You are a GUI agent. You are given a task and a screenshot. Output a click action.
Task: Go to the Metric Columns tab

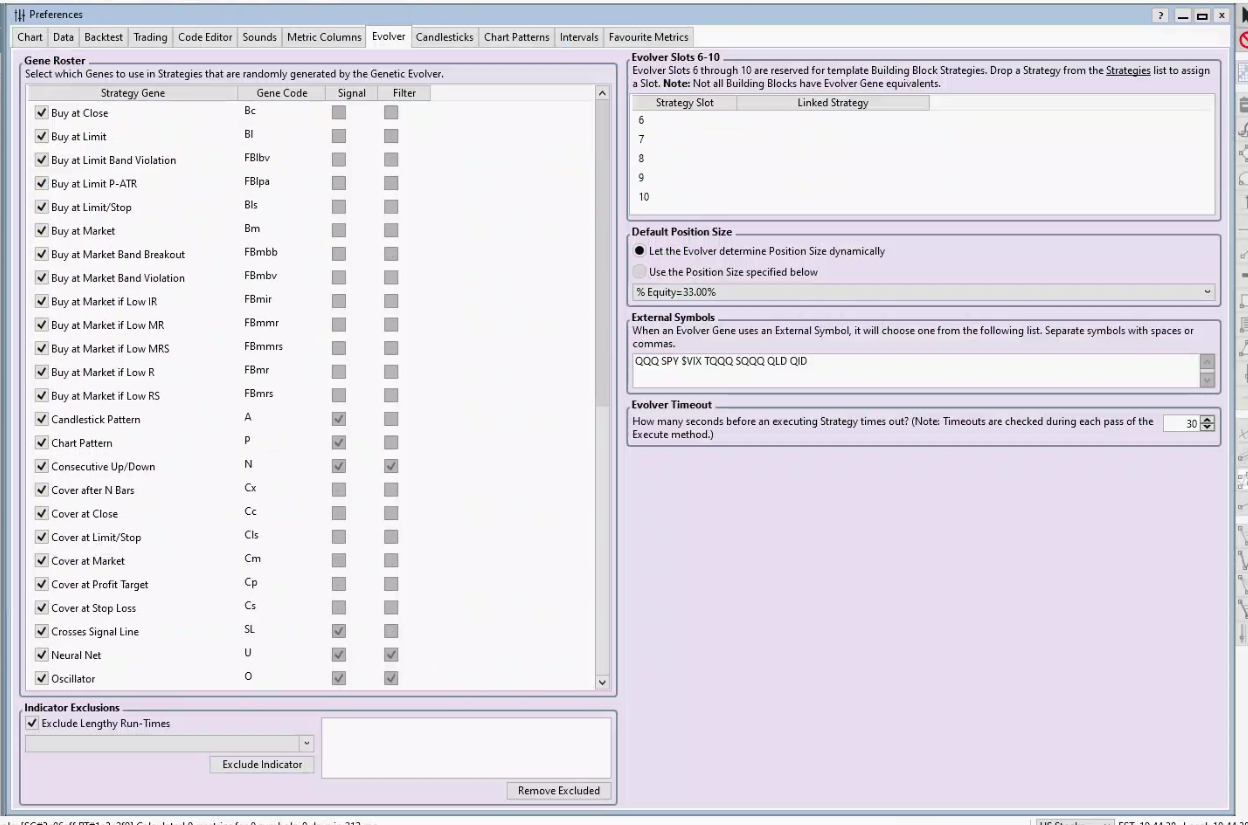click(x=324, y=37)
